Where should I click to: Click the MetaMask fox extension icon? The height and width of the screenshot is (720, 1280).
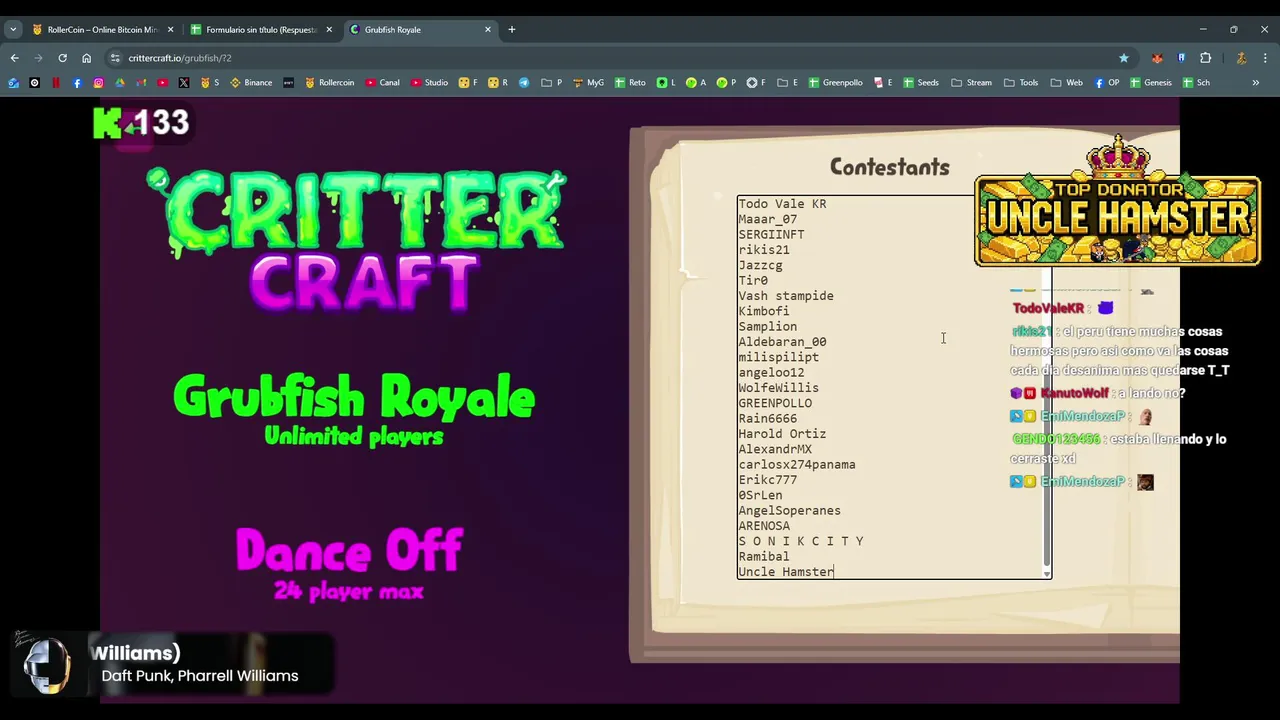(x=1157, y=58)
